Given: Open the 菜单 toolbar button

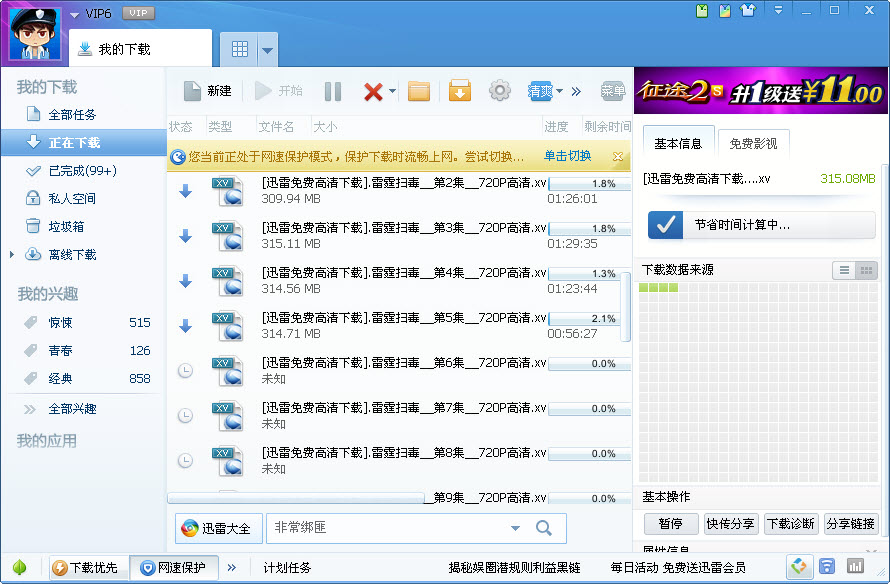Looking at the screenshot, I should 613,91.
